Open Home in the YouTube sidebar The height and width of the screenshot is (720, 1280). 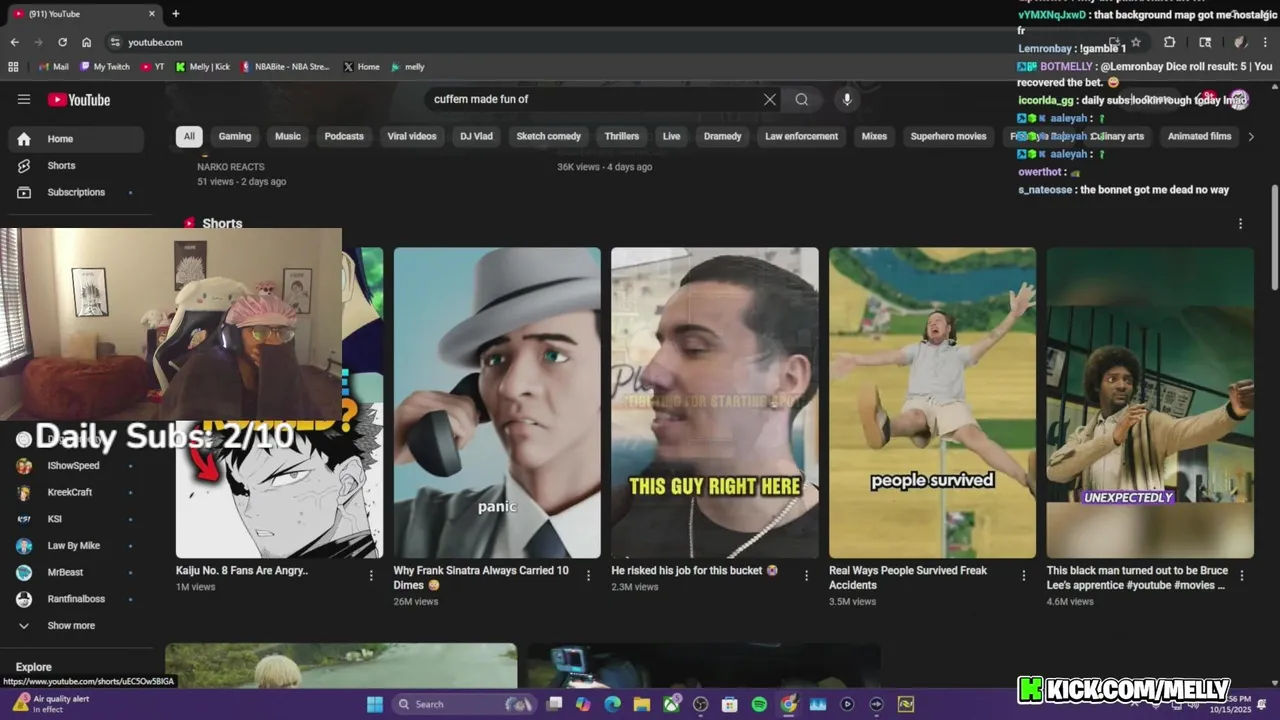click(76, 139)
